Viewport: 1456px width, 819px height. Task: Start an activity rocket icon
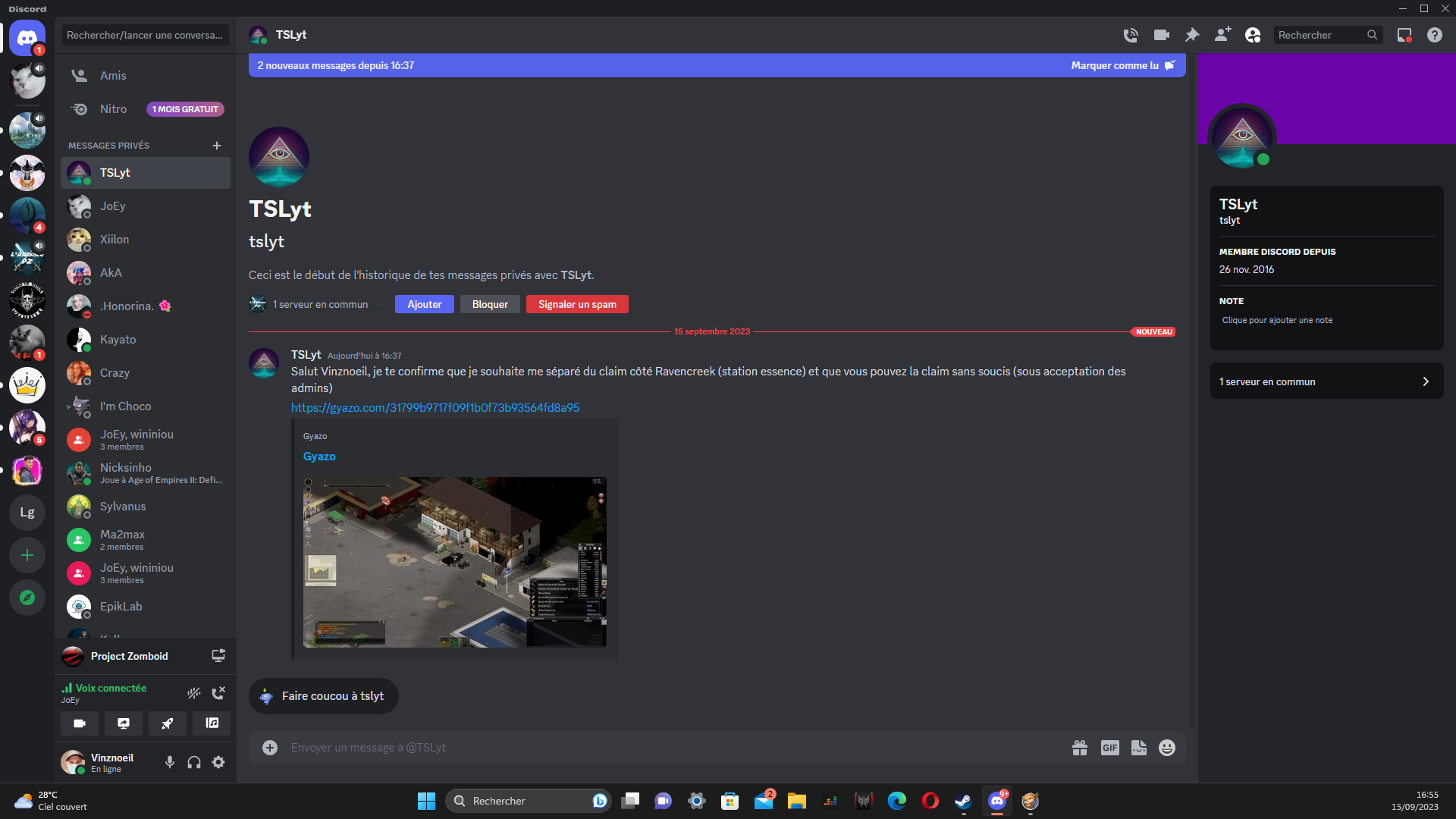(x=168, y=723)
